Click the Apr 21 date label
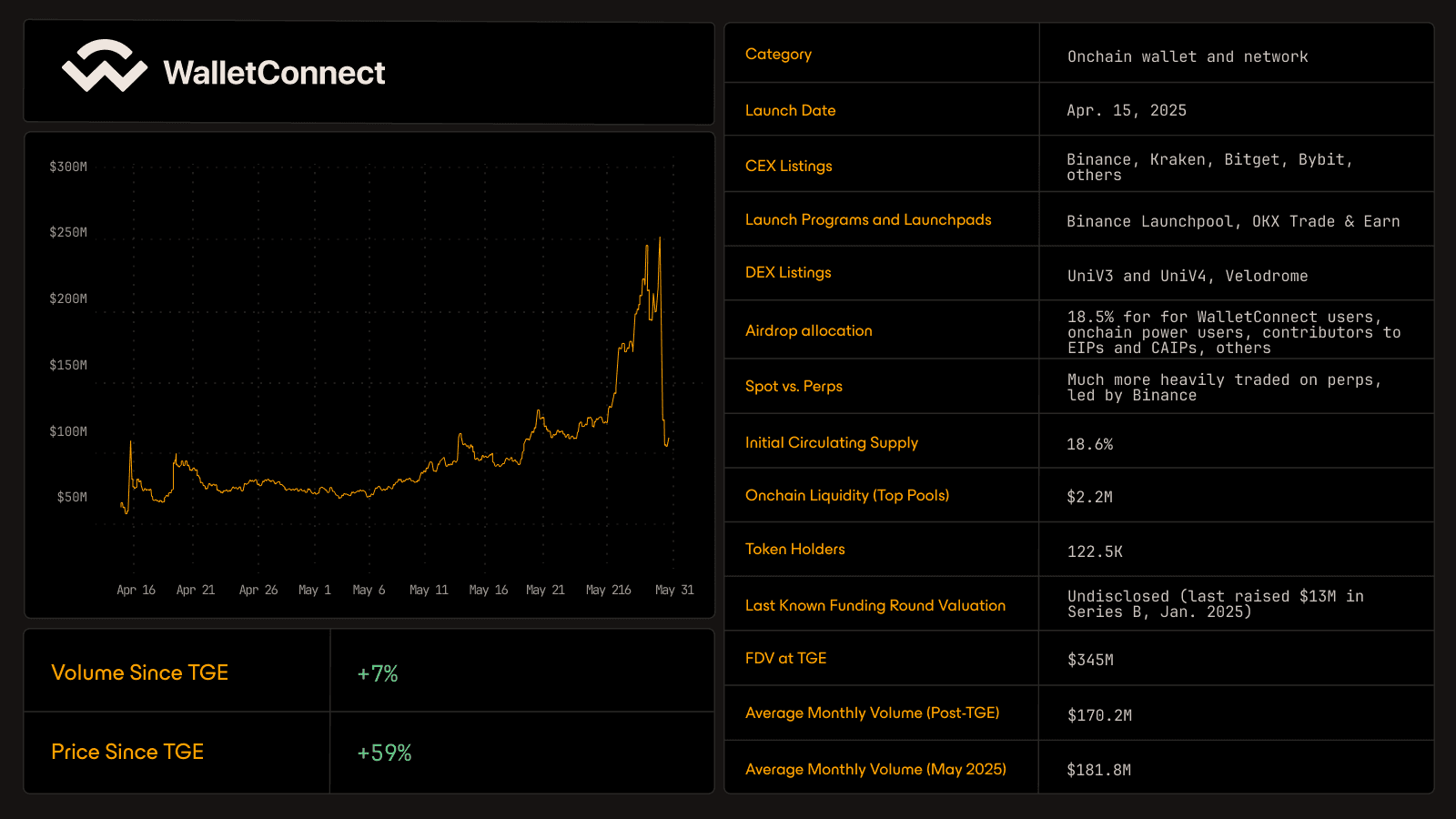Viewport: 1456px width, 819px height. coord(196,590)
